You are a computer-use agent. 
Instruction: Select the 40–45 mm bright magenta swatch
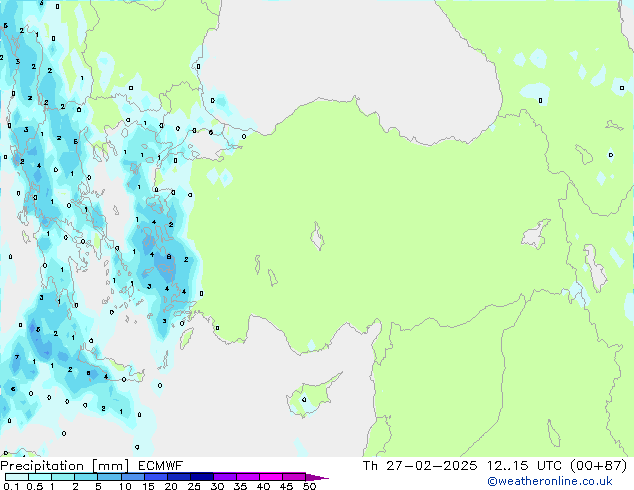(271, 477)
